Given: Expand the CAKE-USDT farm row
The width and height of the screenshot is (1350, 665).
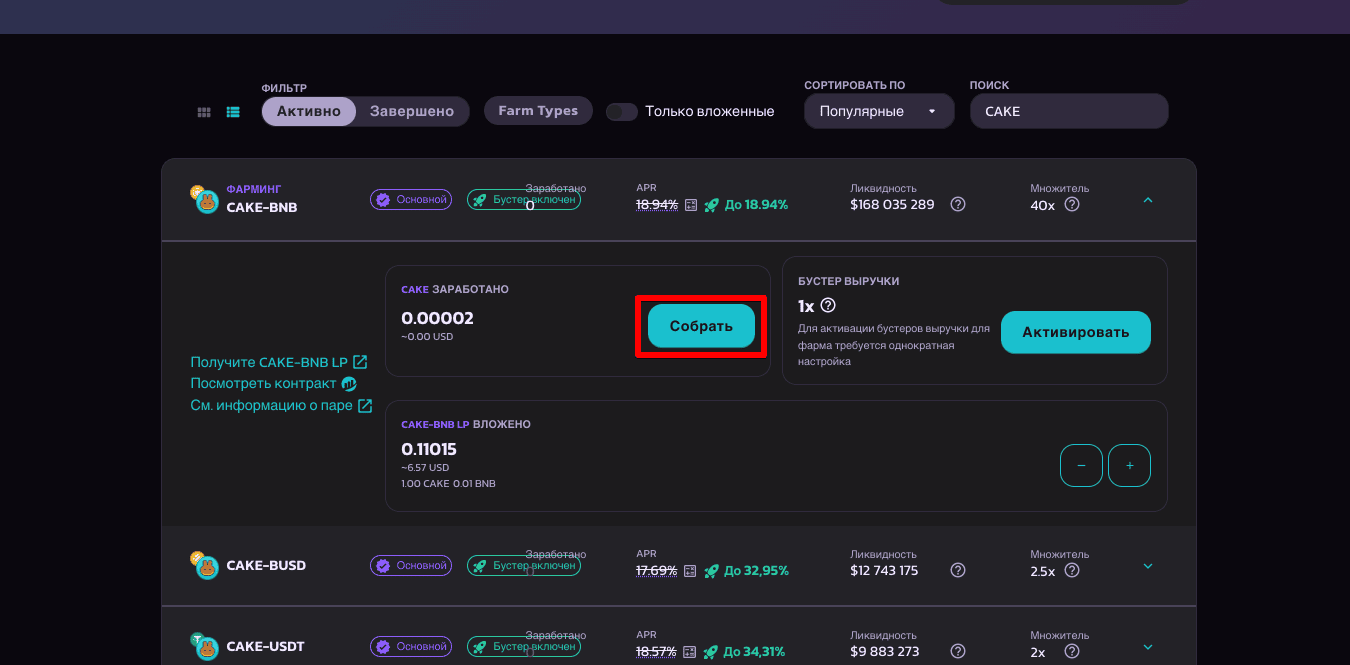Looking at the screenshot, I should click(1148, 647).
